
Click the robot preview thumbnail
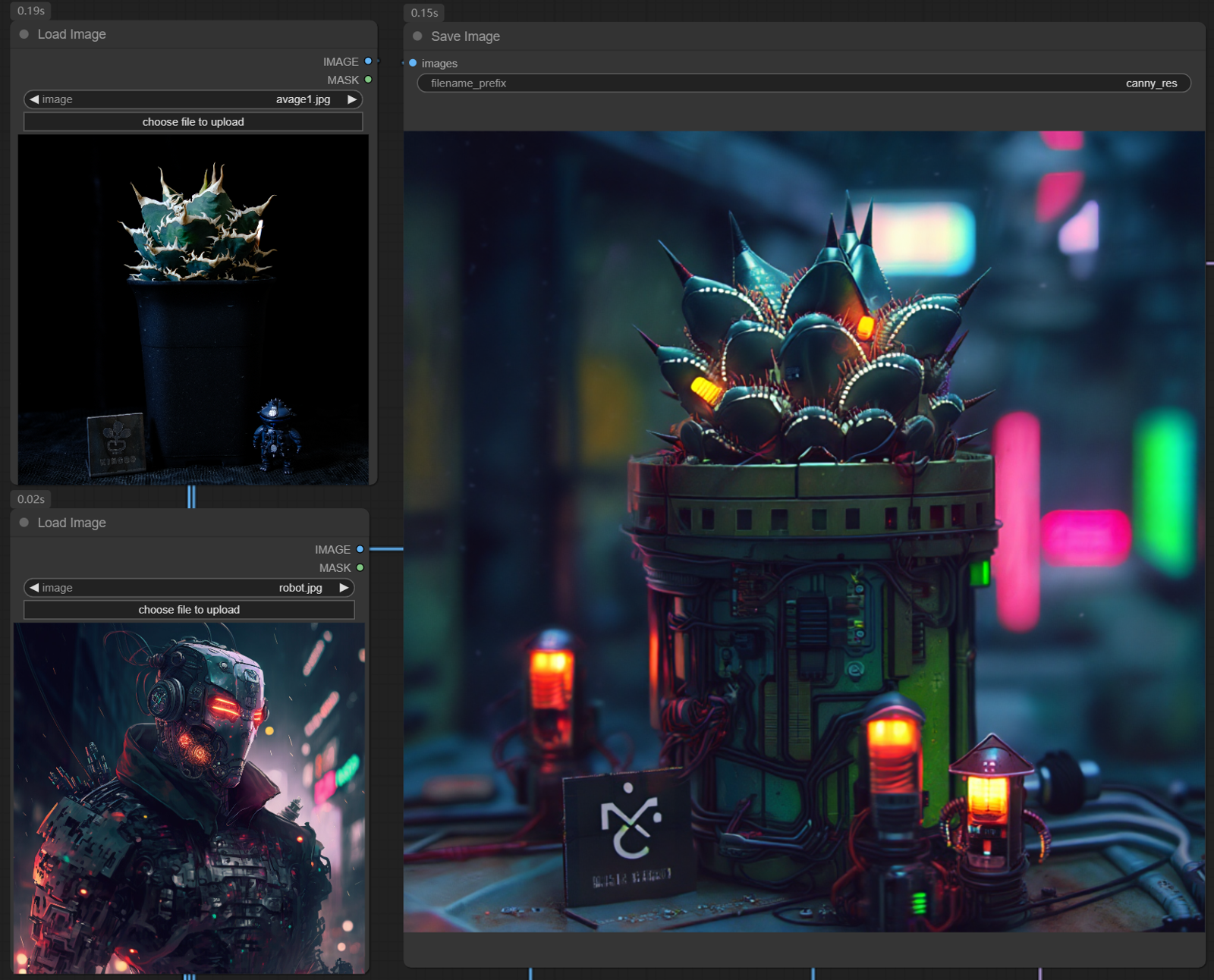pyautogui.click(x=189, y=798)
